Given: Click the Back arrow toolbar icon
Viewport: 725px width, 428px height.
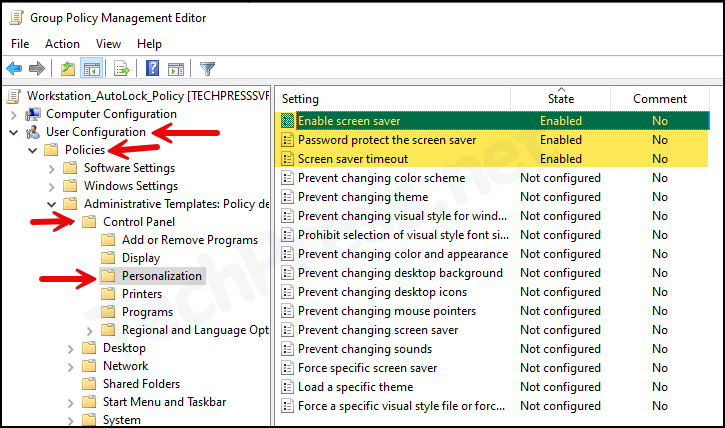Looking at the screenshot, I should pyautogui.click(x=14, y=69).
